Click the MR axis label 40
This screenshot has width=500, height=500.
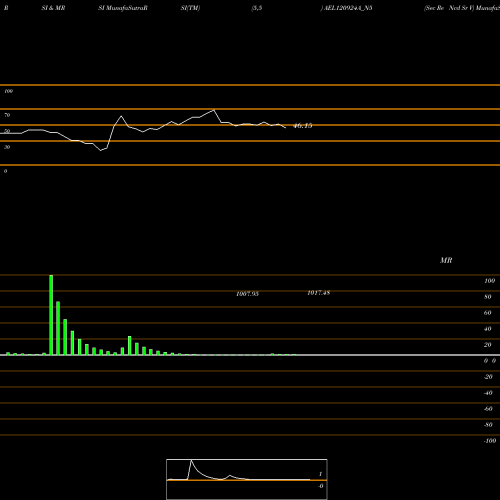tap(488, 329)
